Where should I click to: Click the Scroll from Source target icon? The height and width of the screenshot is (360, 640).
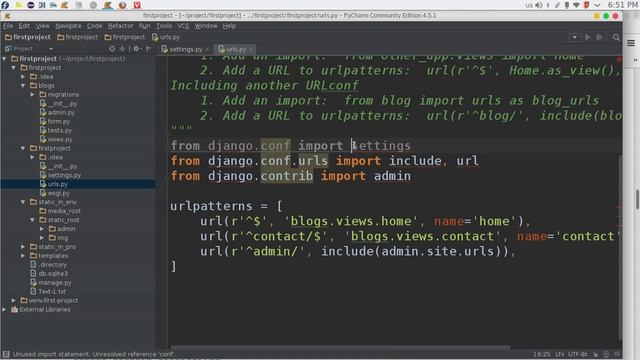[112, 49]
